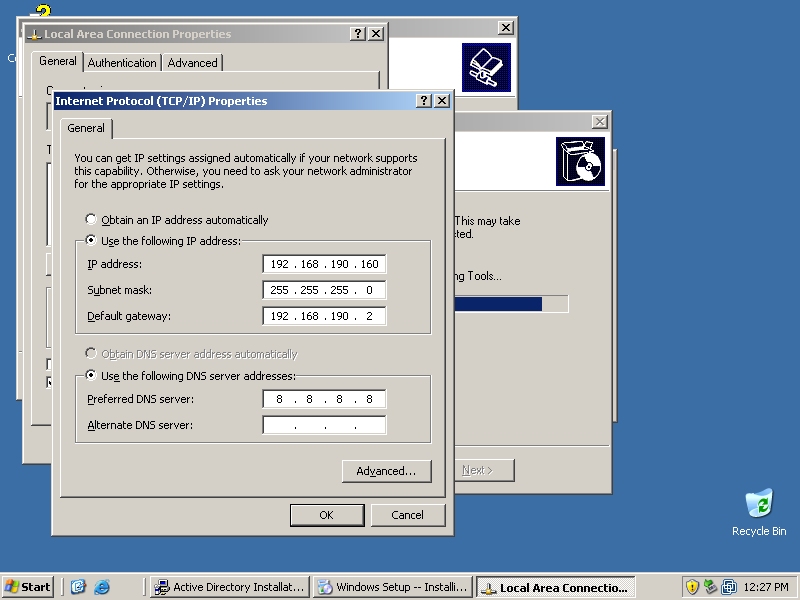Close the Active Directory Installation wizard window
Image resolution: width=800 pixels, height=600 pixels.
coord(506,28)
